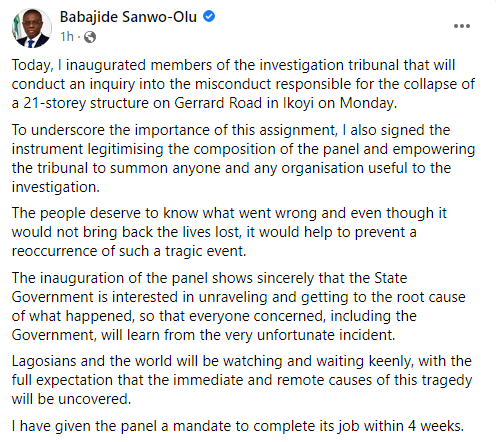Image resolution: width=496 pixels, height=442 pixels.
Task: Click the paragraph starting "Today, I inaugurated"
Action: click(x=243, y=84)
